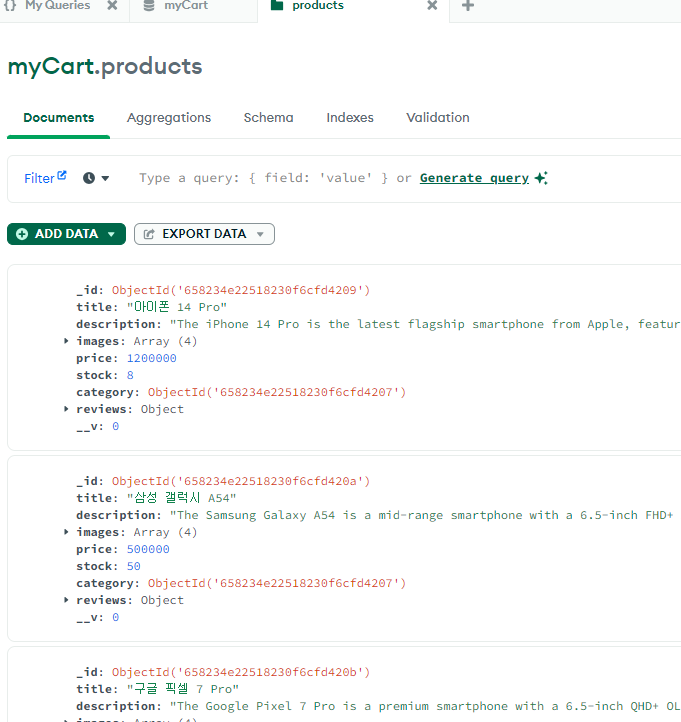
Task: Select the _id ending in cfd420b
Action: pos(241,672)
